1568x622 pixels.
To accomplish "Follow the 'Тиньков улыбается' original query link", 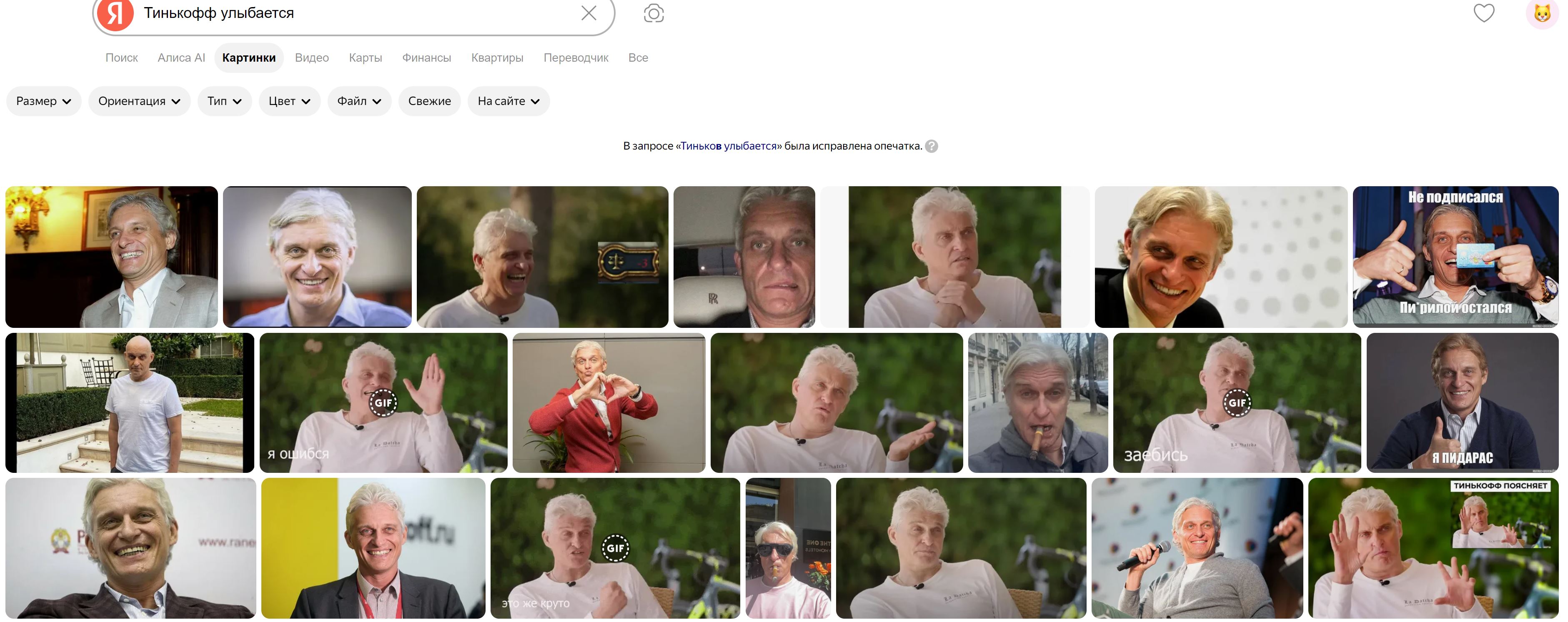I will click(x=729, y=146).
